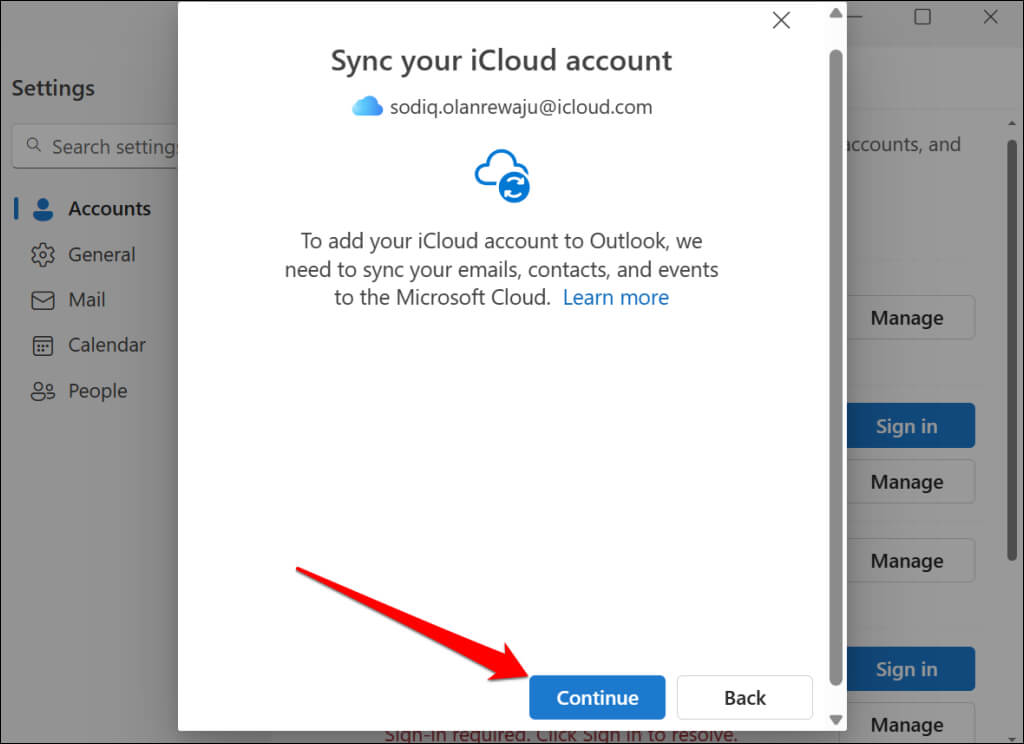This screenshot has height=744, width=1024.
Task: Close the Settings window
Action: 991,16
